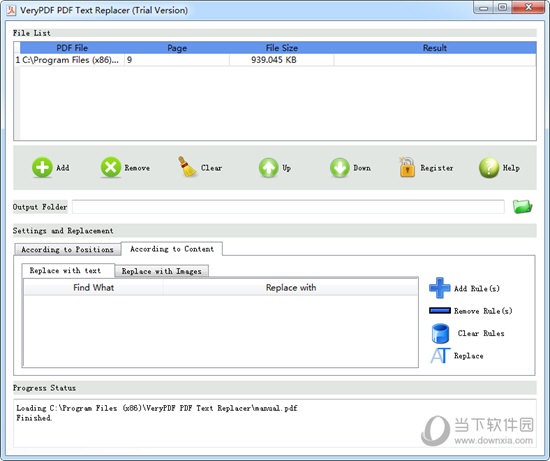Click the green Down arrow icon
Screen dimensions: 550x461
pos(340,168)
